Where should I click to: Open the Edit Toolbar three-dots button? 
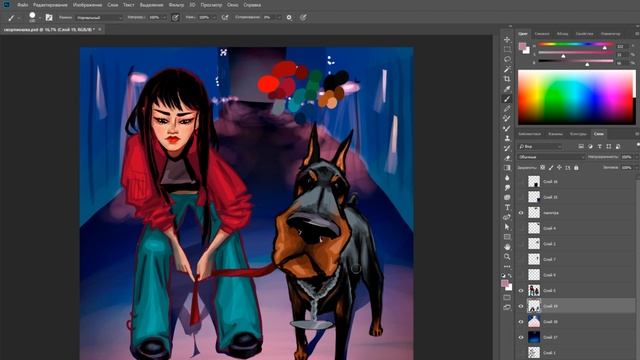tap(507, 266)
